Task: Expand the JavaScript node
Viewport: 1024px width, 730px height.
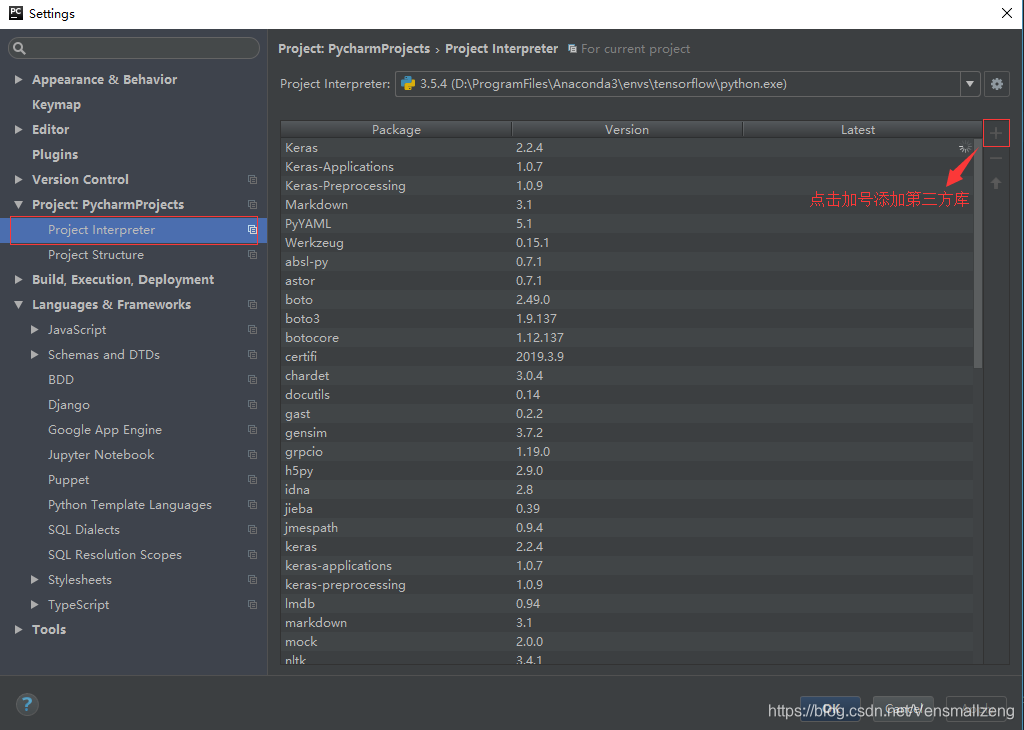Action: coord(35,330)
